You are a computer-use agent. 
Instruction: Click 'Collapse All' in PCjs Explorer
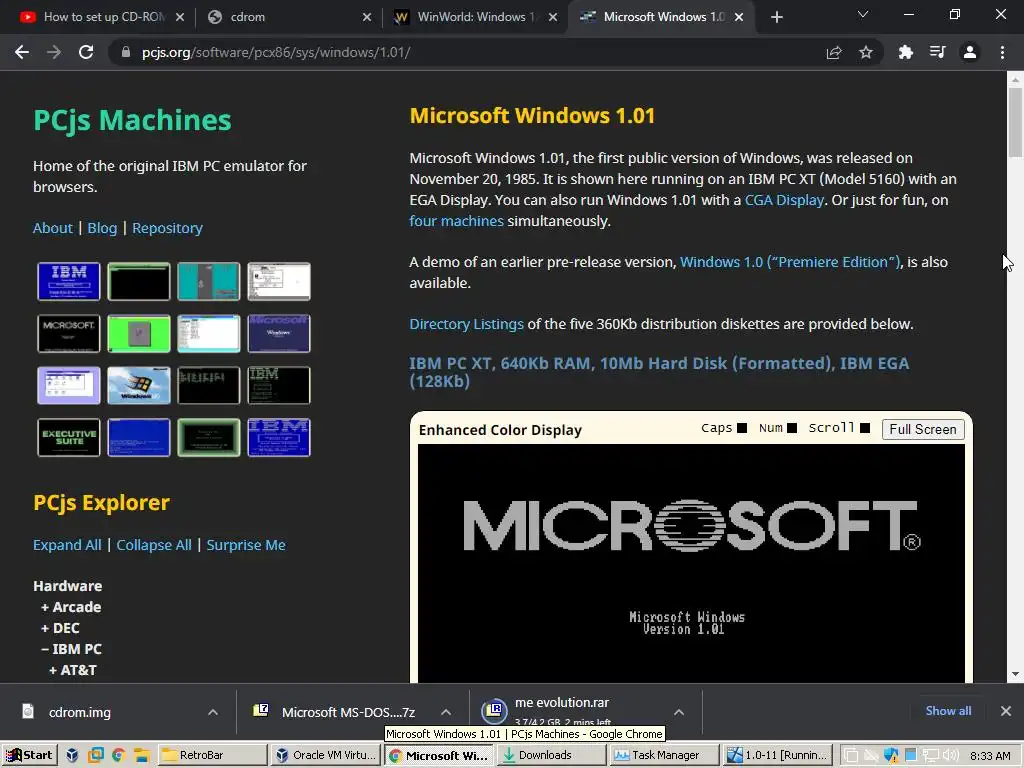click(153, 545)
